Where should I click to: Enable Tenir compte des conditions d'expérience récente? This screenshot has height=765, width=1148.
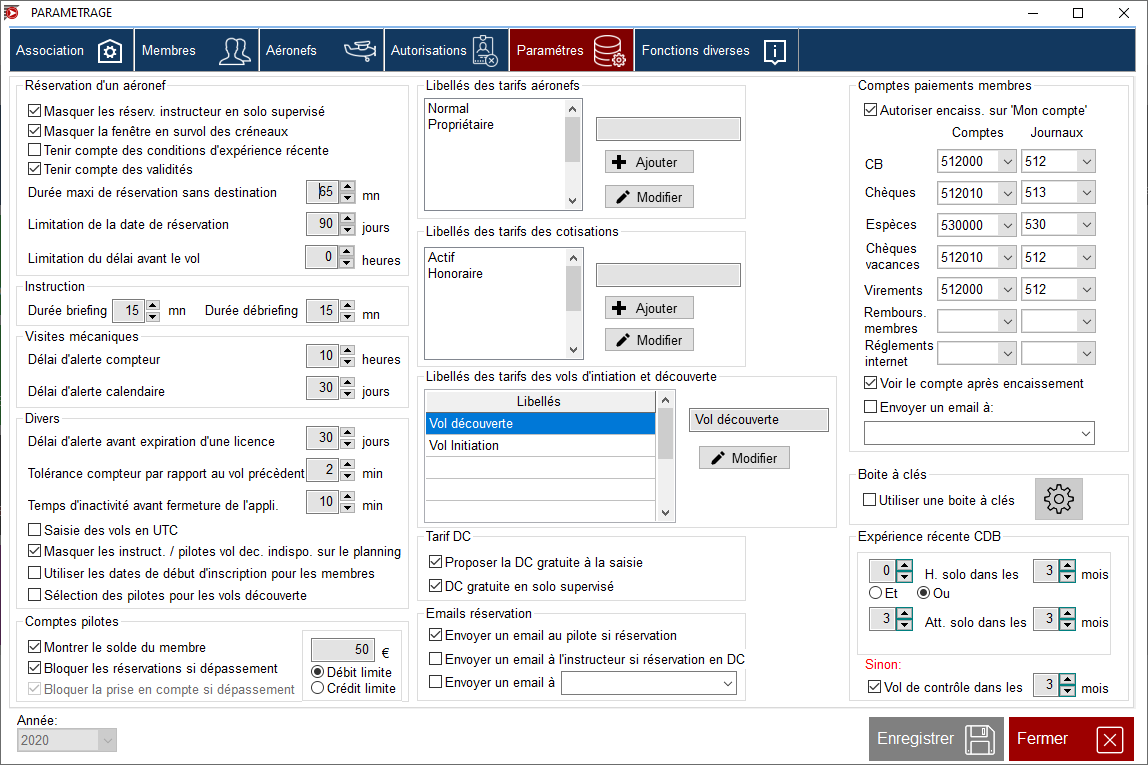[34, 150]
